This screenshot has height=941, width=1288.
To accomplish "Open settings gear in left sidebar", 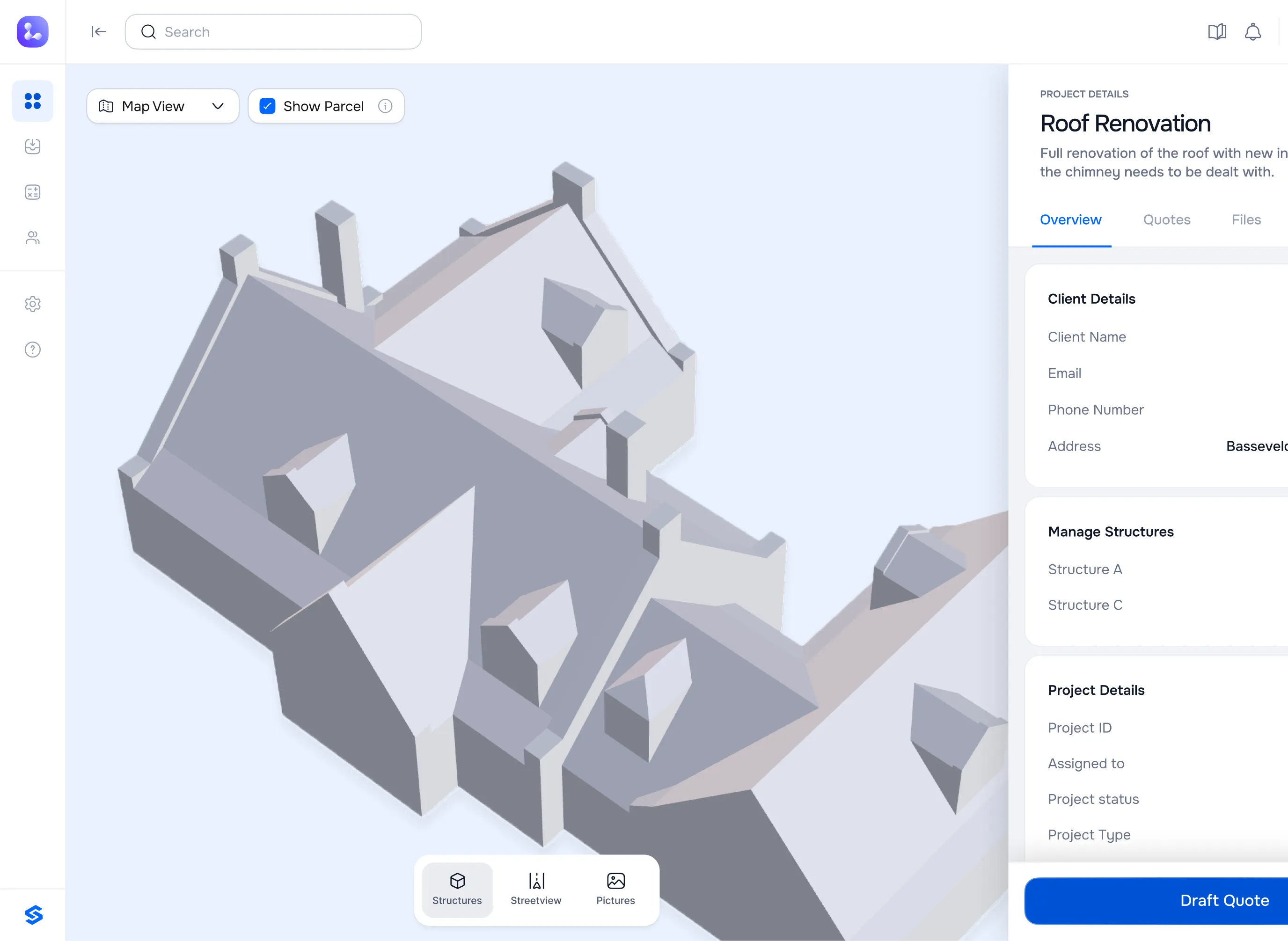I will point(32,304).
